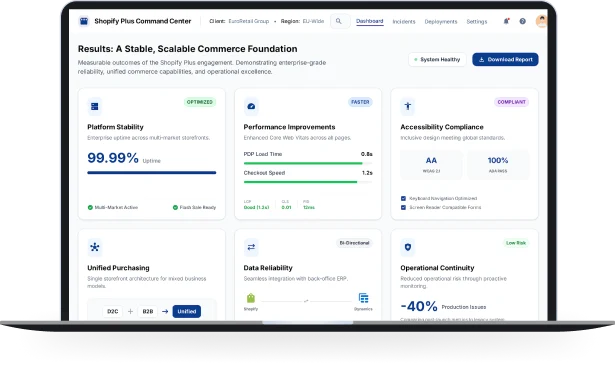This screenshot has height=366, width=615.
Task: Open the search magnifier button
Action: [x=339, y=21]
